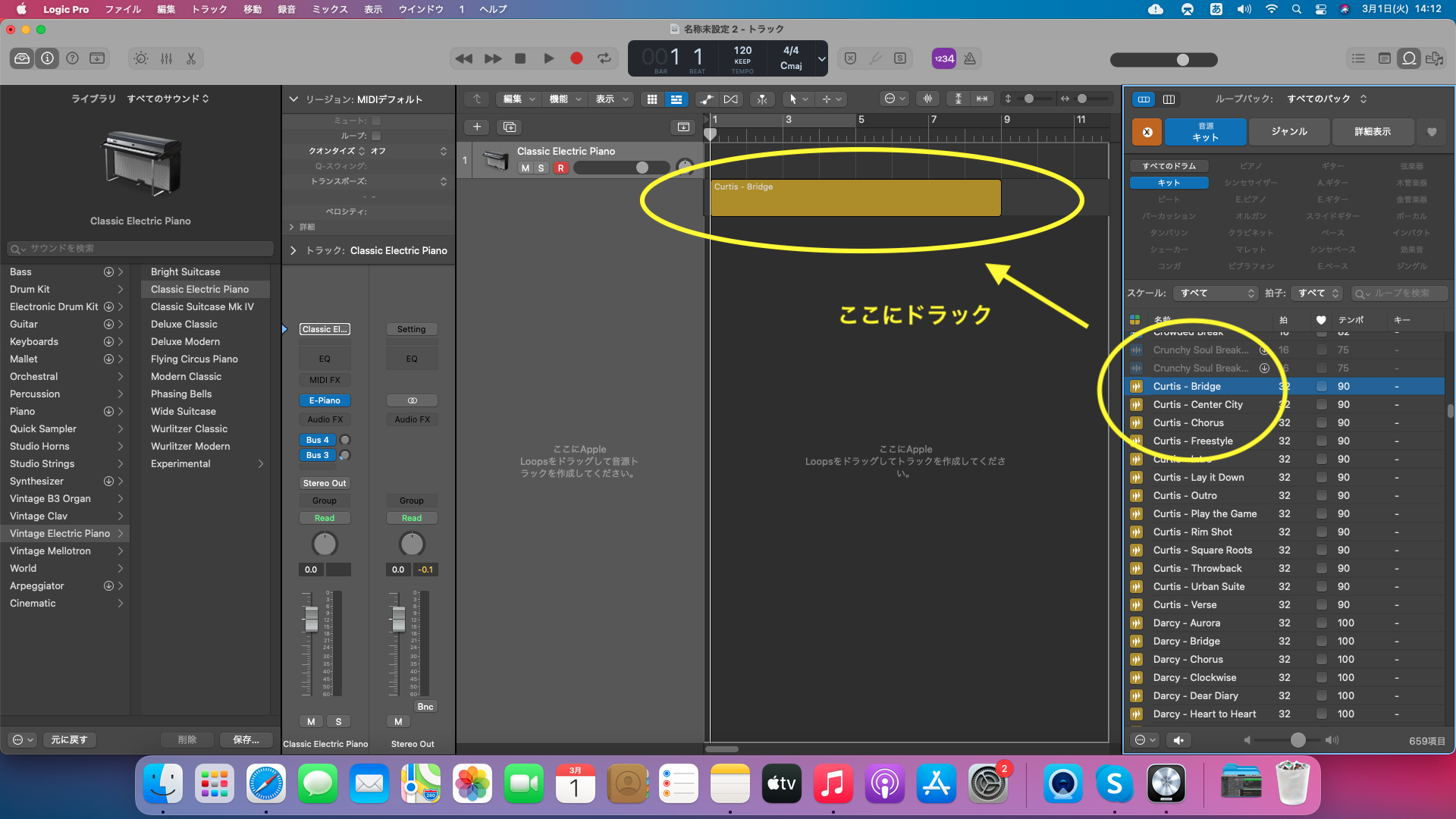
Task: Add a new track with plus button
Action: (477, 127)
